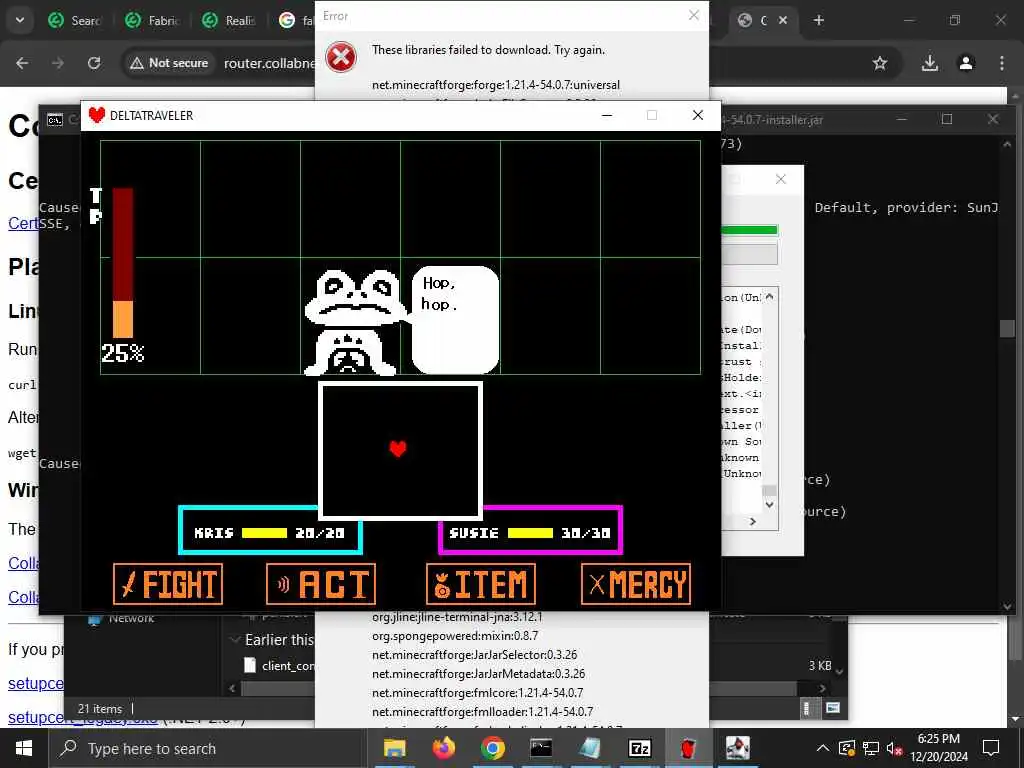Select the FIGHT command in DELTATRAVELER

coord(168,584)
